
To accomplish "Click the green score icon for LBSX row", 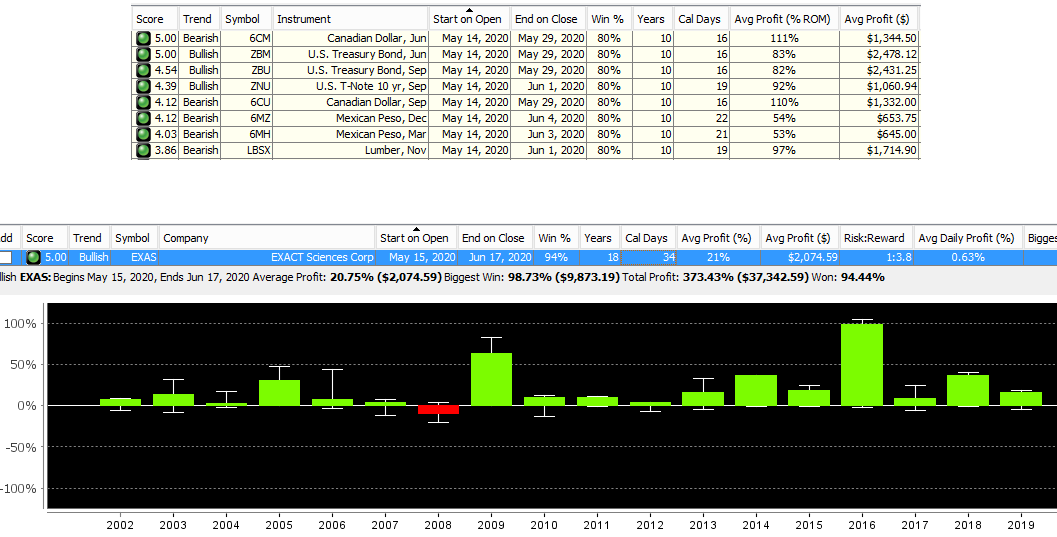I will pos(143,150).
